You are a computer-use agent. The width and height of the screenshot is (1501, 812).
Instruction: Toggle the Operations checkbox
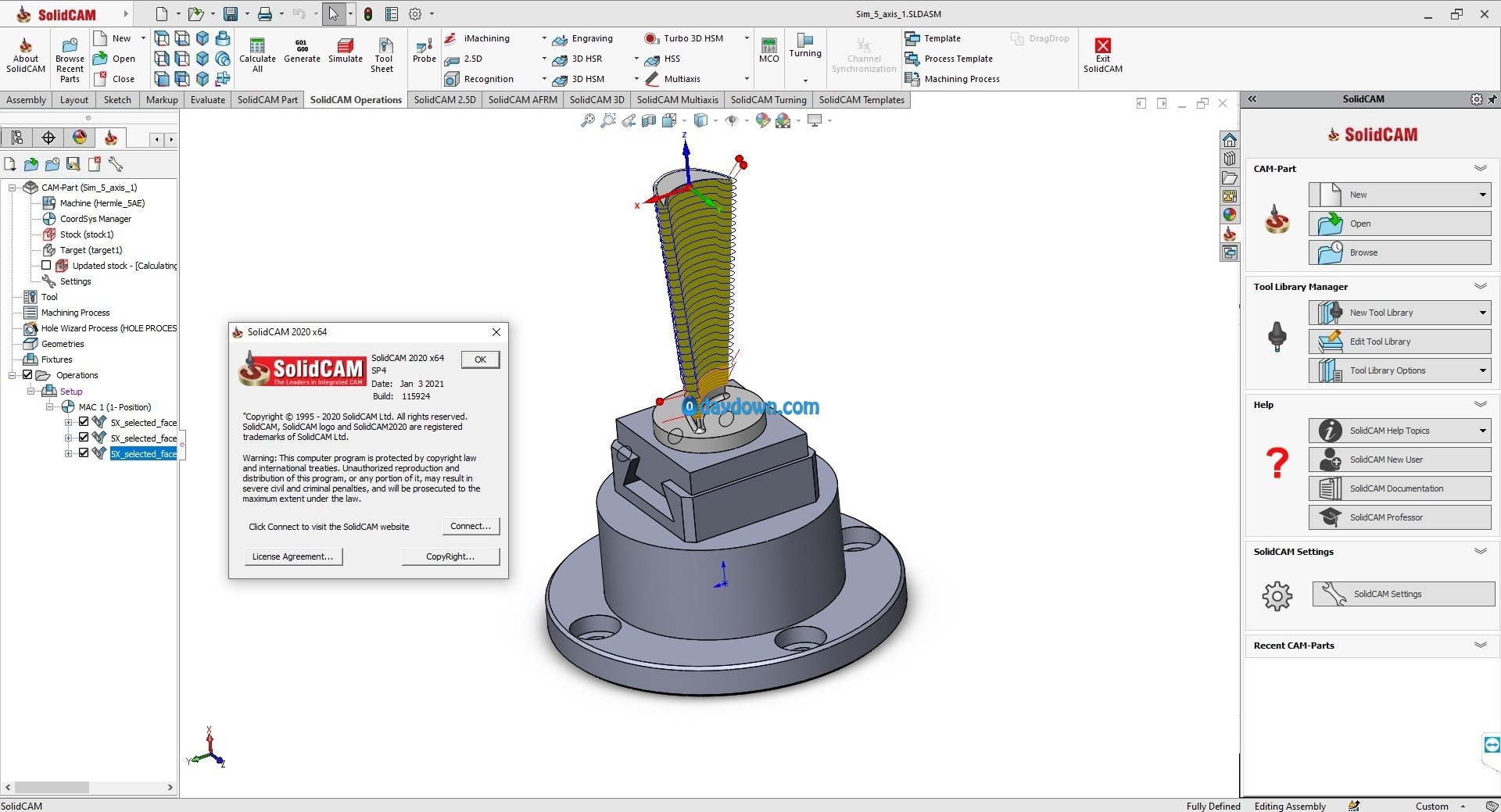(x=27, y=375)
